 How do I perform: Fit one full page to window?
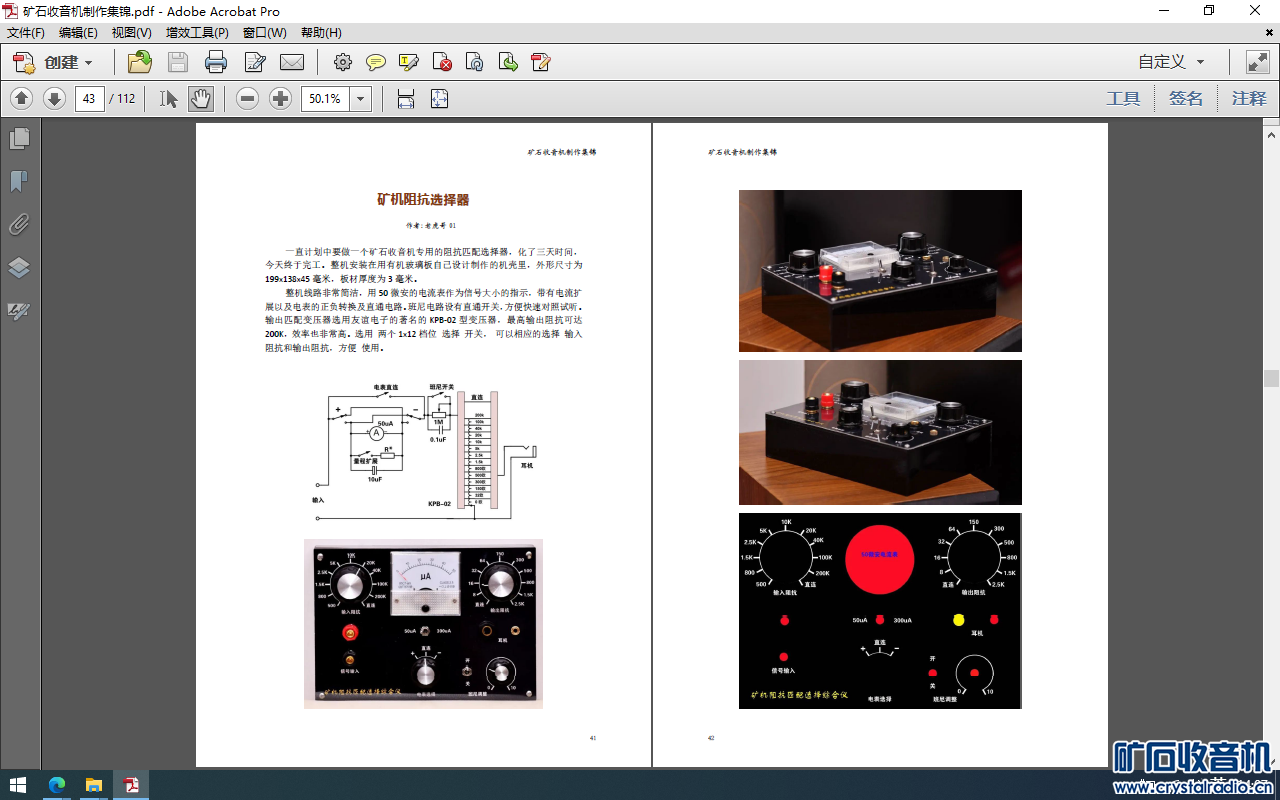tap(439, 98)
